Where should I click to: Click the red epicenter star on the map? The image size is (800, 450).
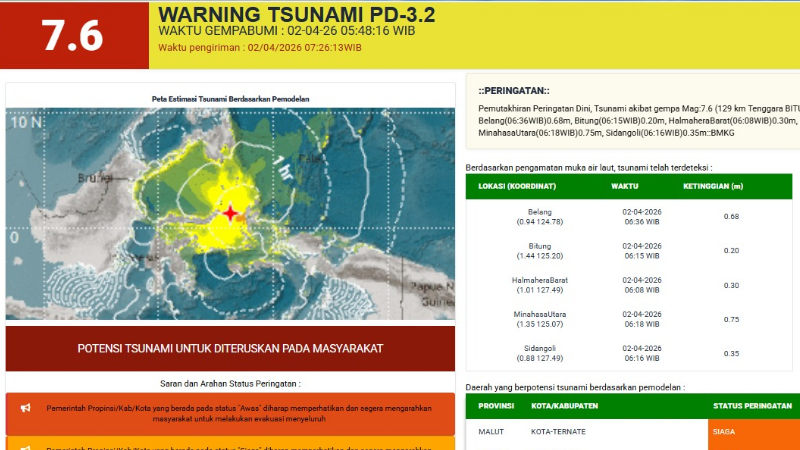[x=231, y=213]
